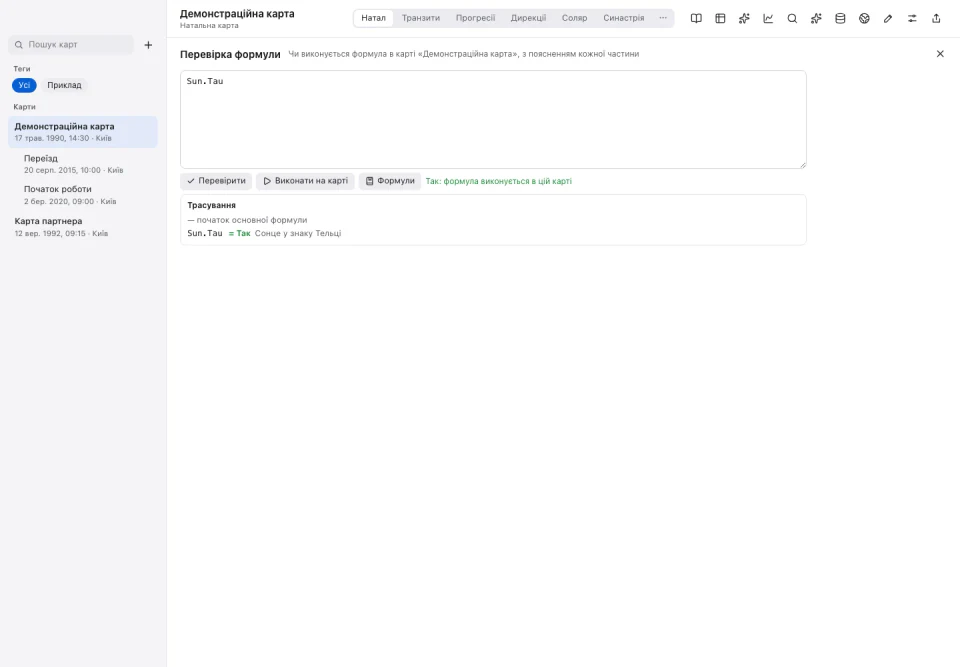
Task: Focus the Пошук карт search field
Action: pos(71,45)
